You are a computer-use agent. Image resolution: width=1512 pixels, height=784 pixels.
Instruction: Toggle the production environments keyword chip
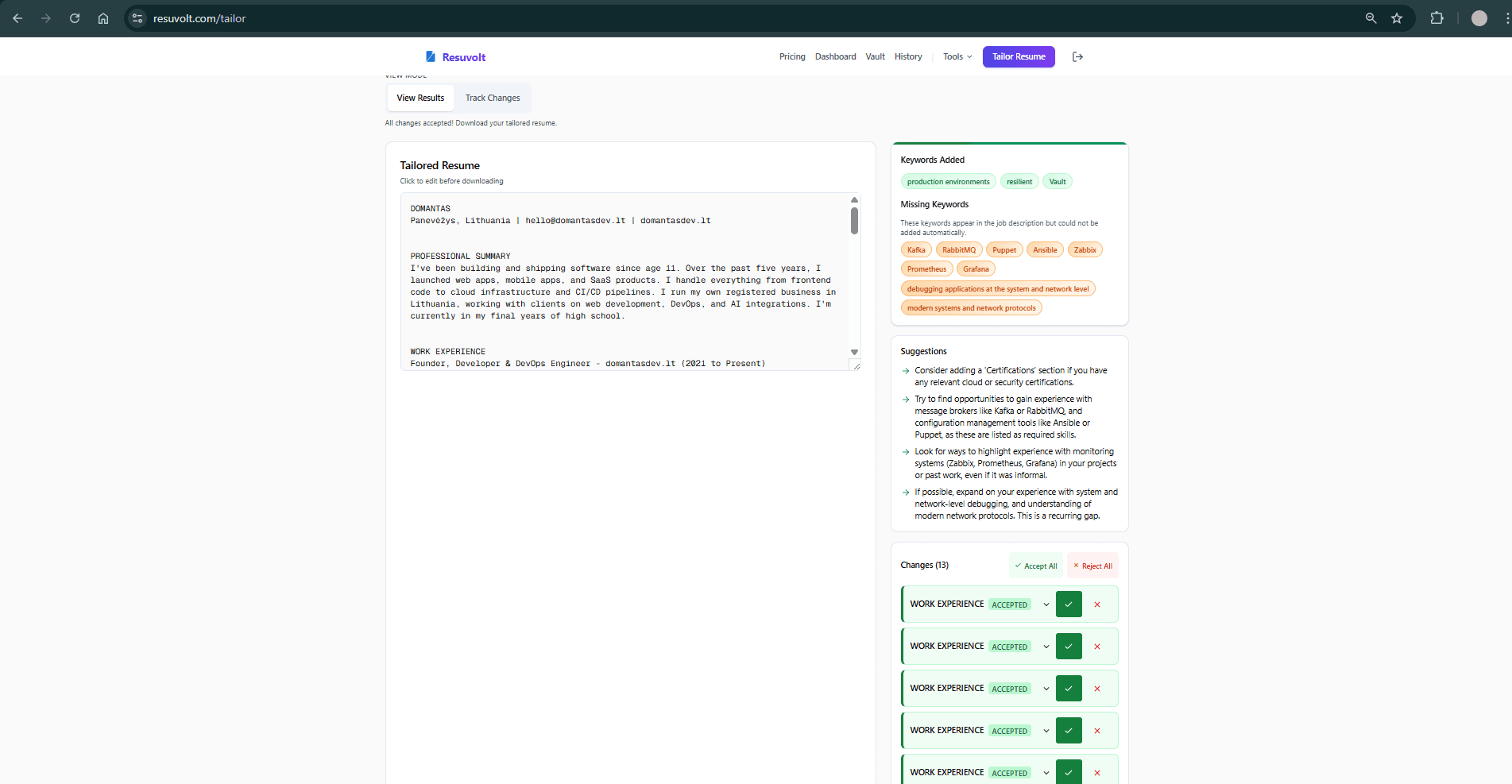(x=948, y=181)
